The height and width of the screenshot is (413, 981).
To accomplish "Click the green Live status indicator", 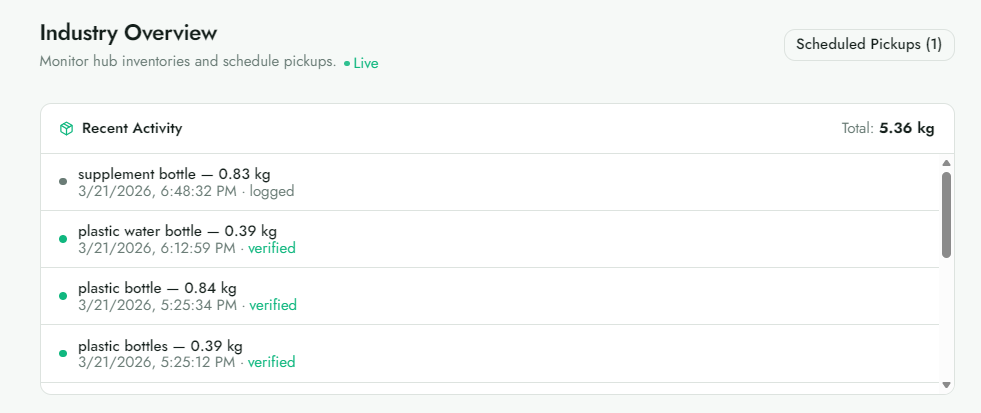I will (361, 63).
